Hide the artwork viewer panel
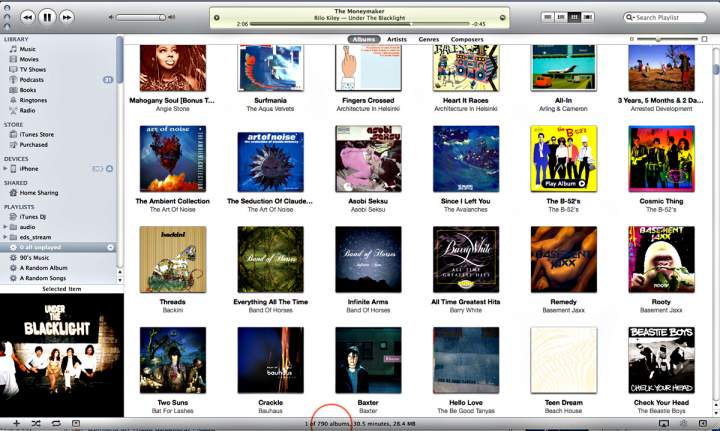Viewport: 720px width, 431px height. click(x=76, y=423)
